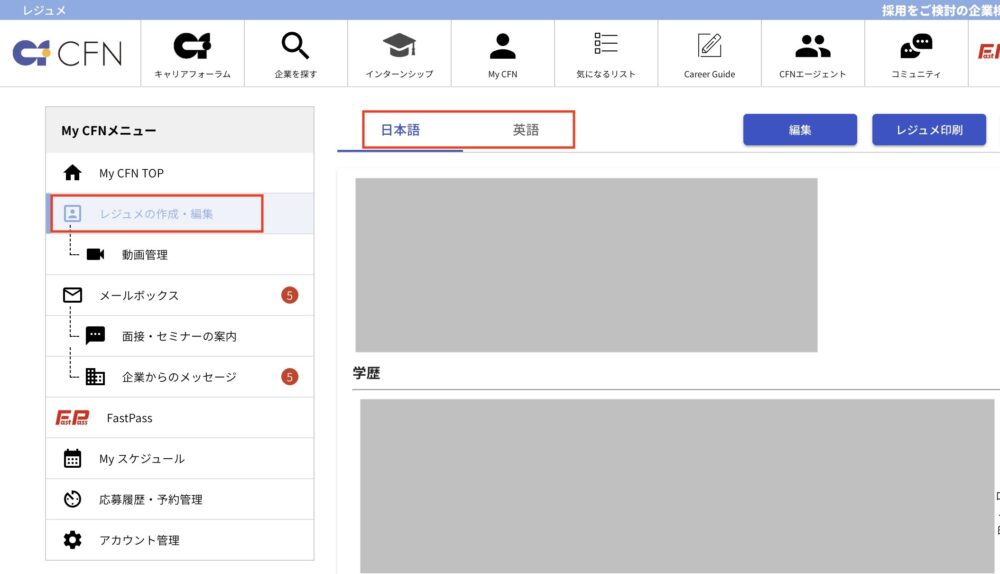Open アカウント管理 with the gear icon
1000x574 pixels.
coord(139,540)
